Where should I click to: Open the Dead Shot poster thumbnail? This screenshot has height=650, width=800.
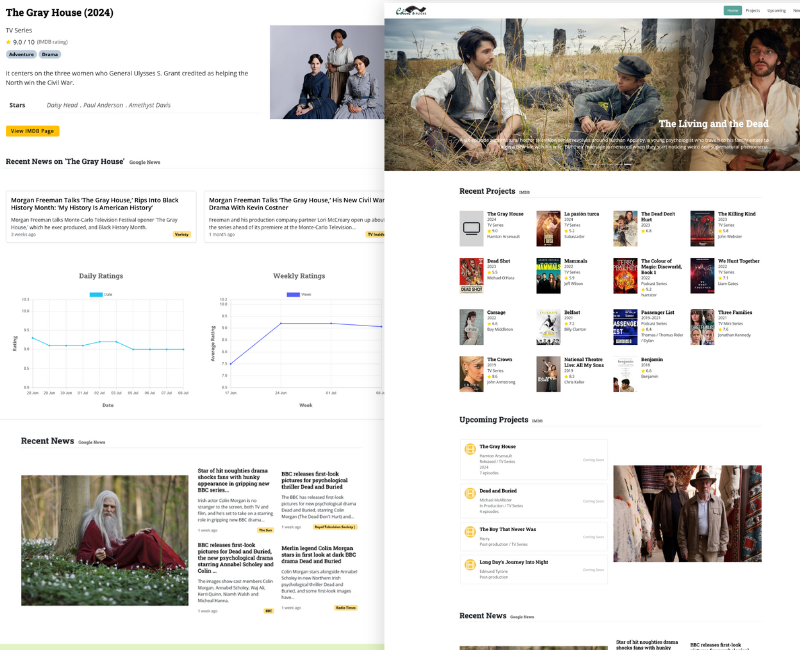coord(471,276)
